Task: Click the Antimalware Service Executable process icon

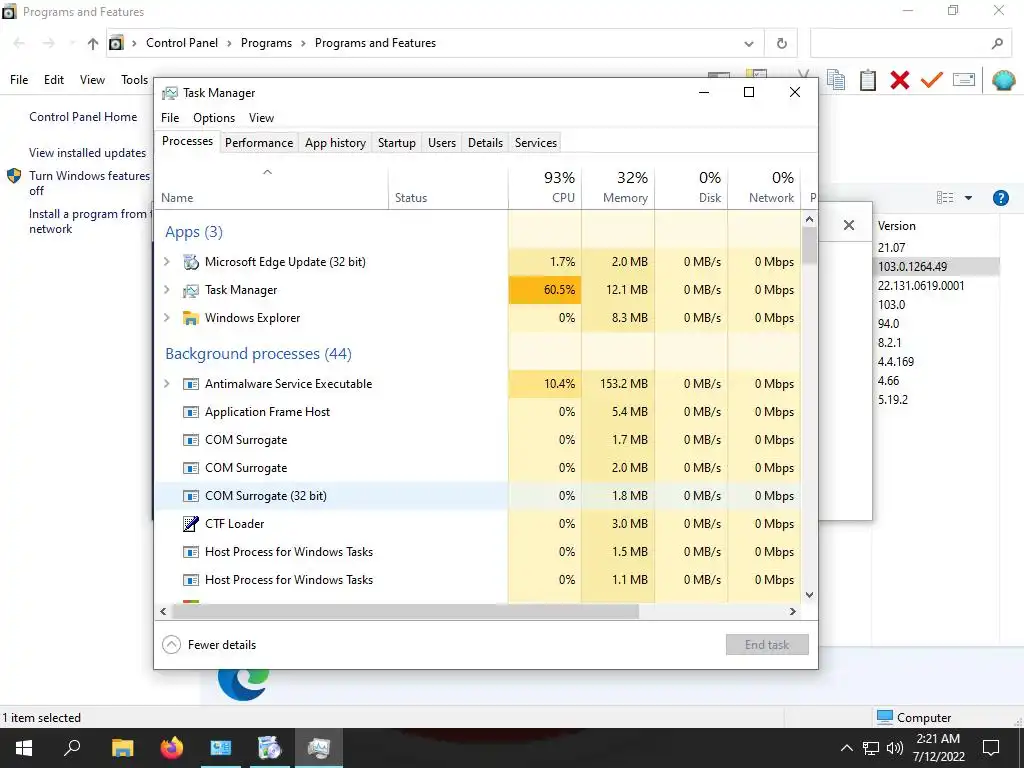Action: tap(191, 384)
